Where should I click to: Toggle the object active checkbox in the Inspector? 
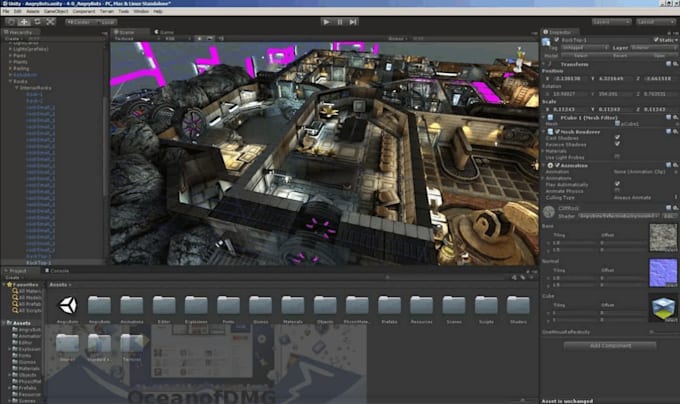(556, 40)
